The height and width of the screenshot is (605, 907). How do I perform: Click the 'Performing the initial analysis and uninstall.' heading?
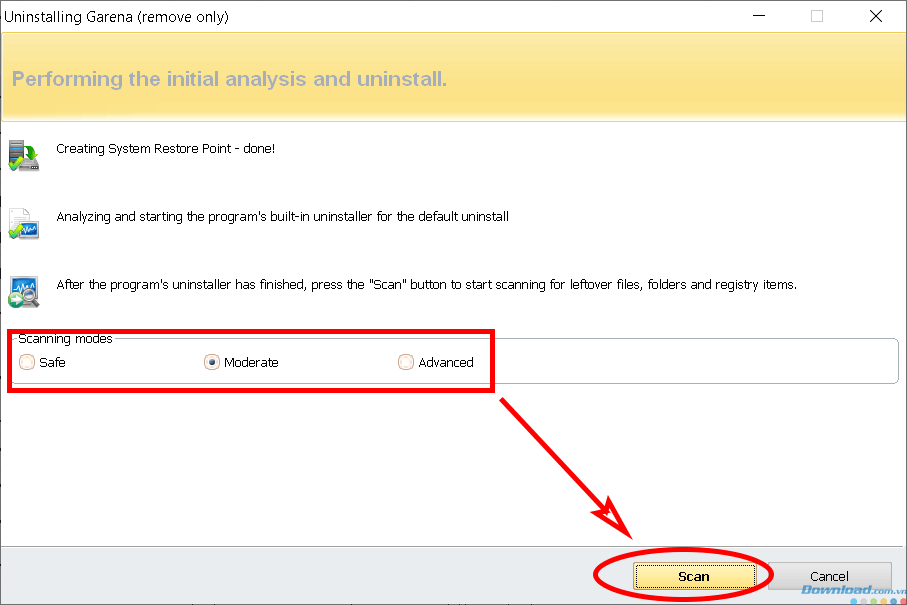229,79
